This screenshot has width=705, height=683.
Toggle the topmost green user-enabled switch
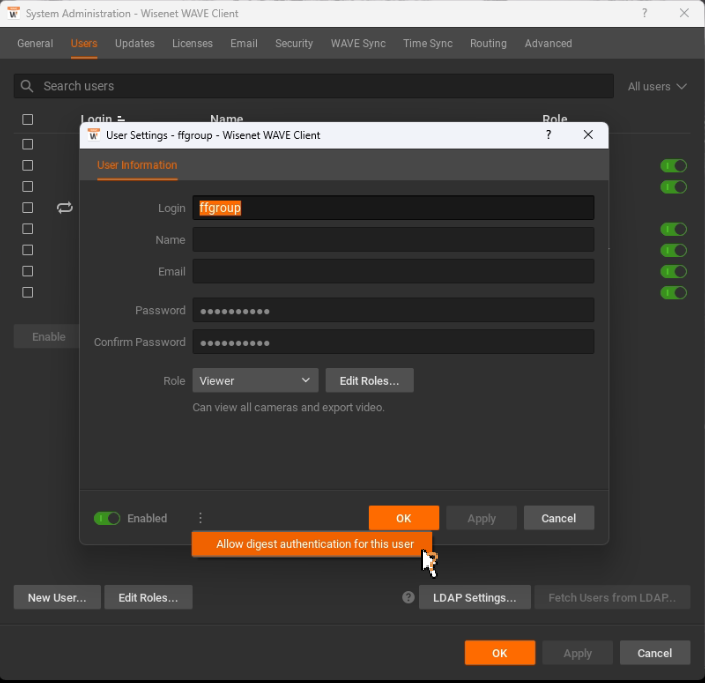[x=674, y=166]
